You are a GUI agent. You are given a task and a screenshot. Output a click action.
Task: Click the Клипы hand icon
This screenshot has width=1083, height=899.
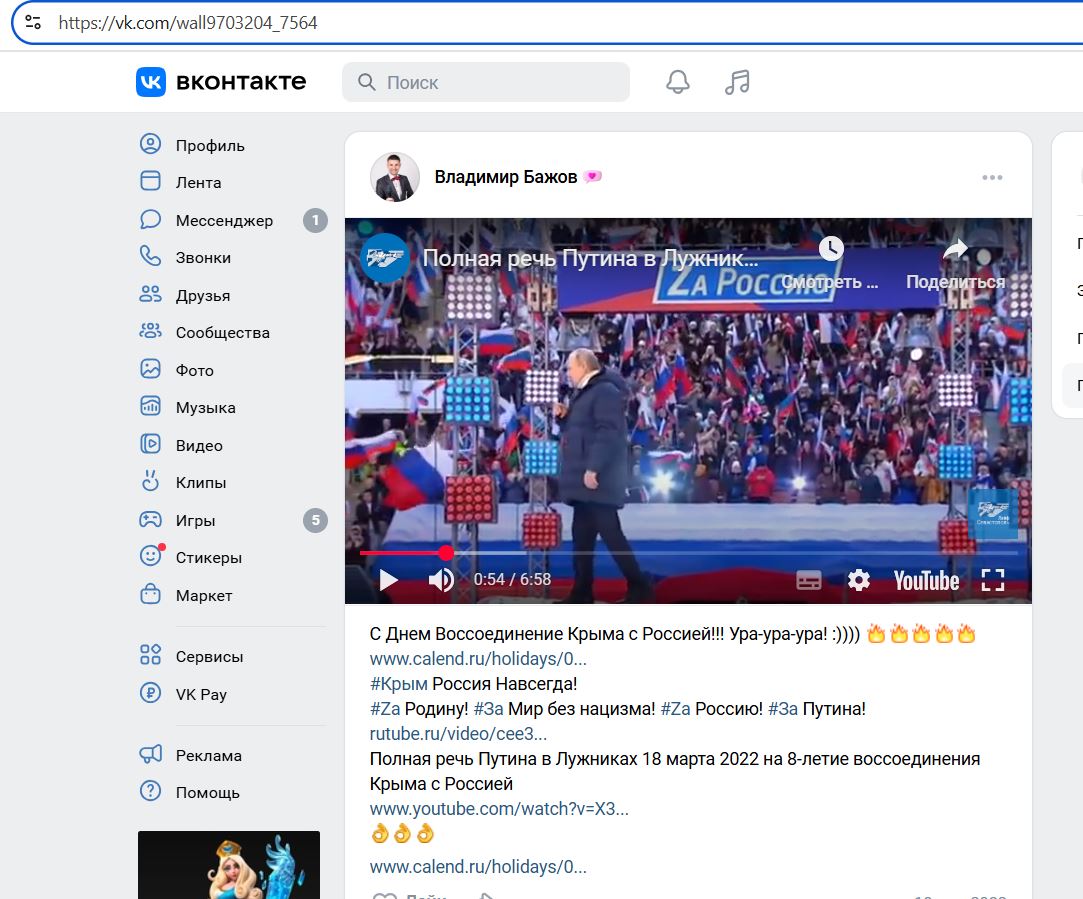pyautogui.click(x=151, y=482)
